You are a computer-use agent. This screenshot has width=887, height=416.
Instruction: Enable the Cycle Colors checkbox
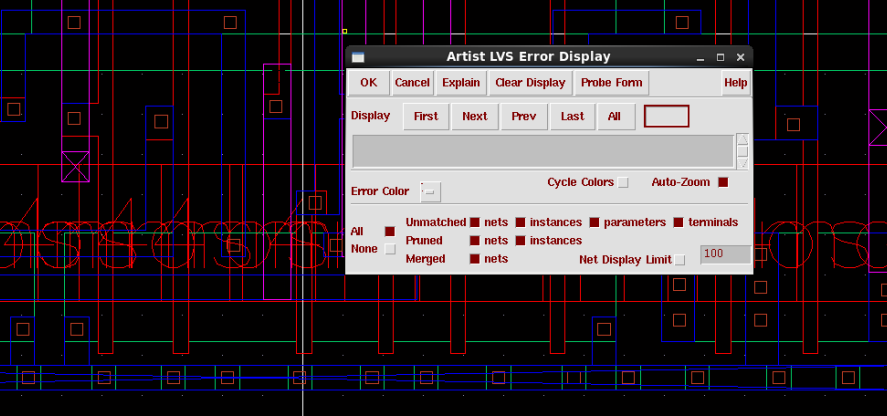click(623, 183)
